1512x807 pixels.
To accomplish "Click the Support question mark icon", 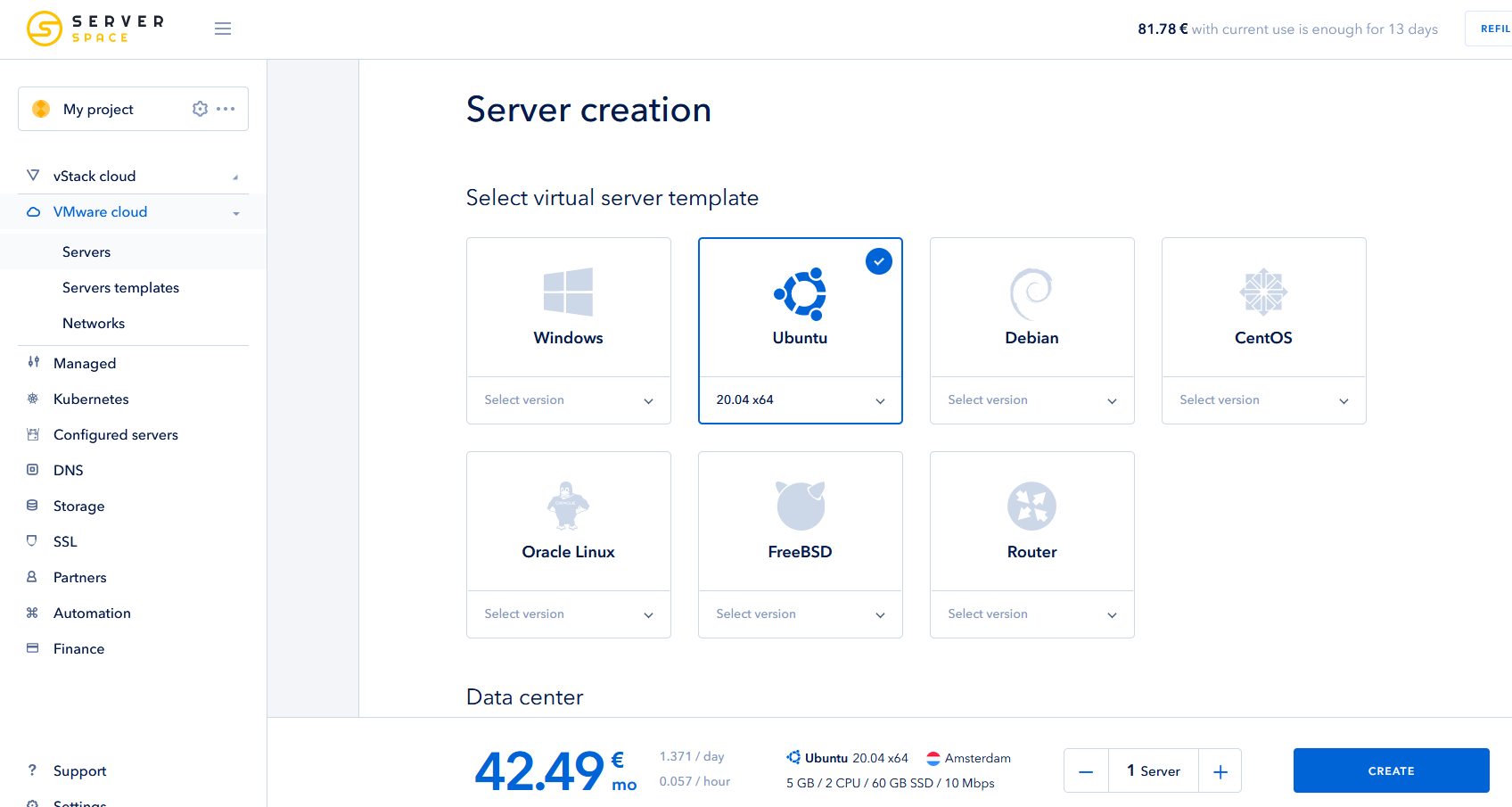I will [x=33, y=770].
